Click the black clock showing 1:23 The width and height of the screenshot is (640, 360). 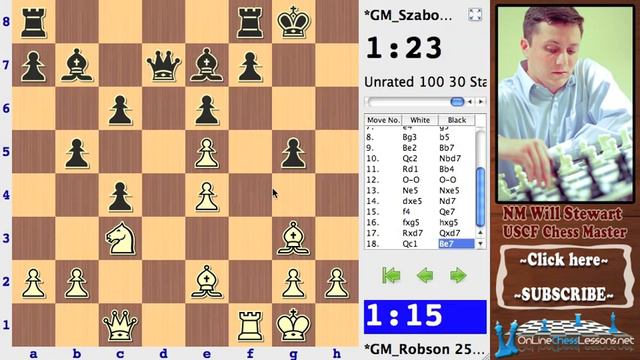coord(404,48)
